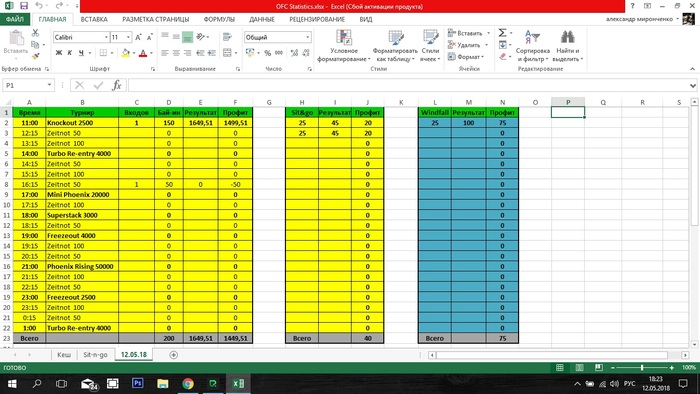
Task: Open the ФАЙЛ tab
Action: [x=15, y=19]
